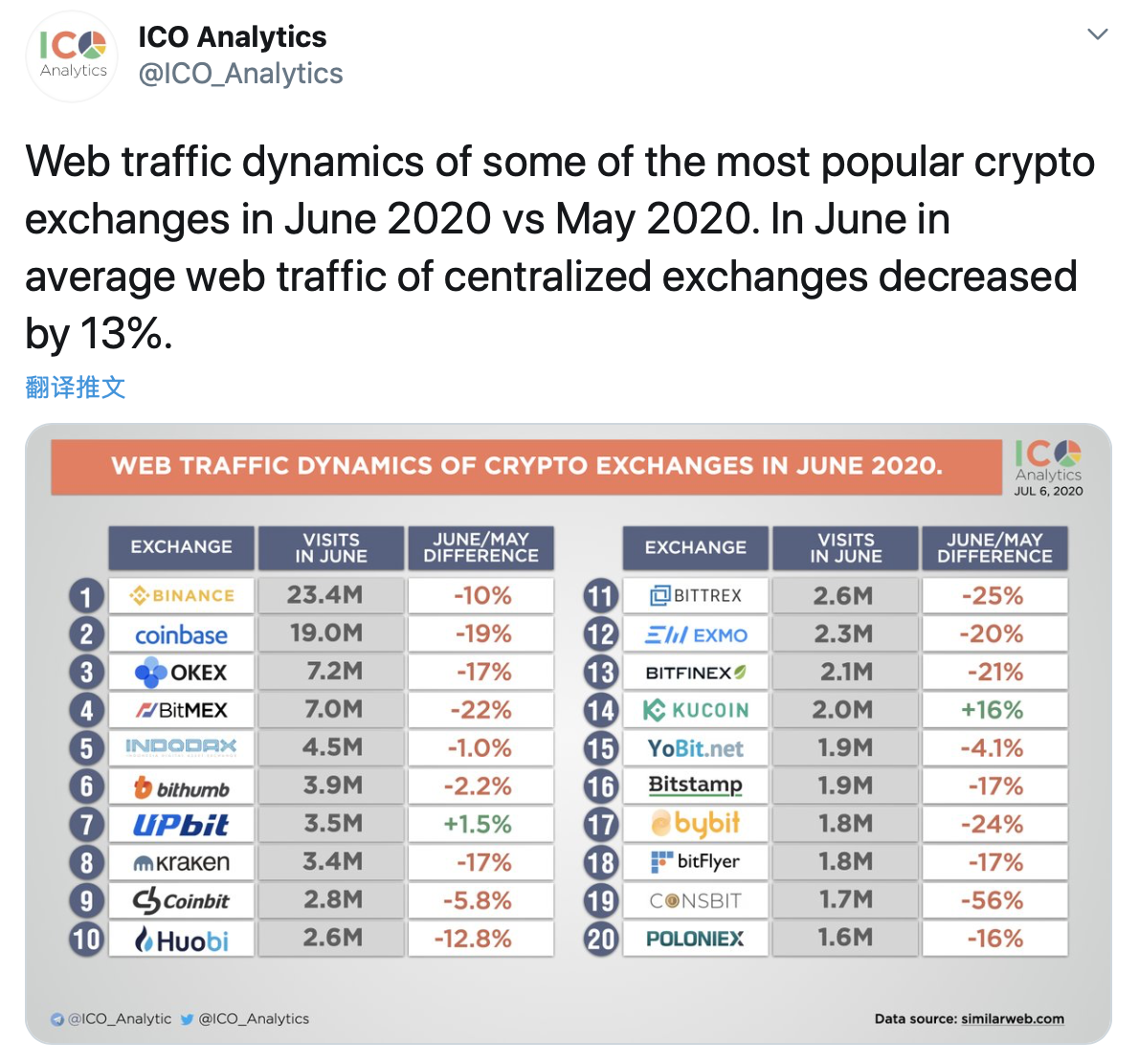Click the OKEX exchange icon
Image resolution: width=1139 pixels, height=1064 pixels.
[150, 672]
